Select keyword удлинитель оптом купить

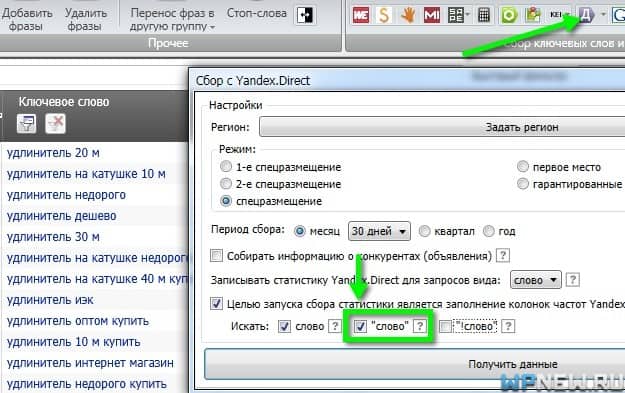[x=78, y=321]
